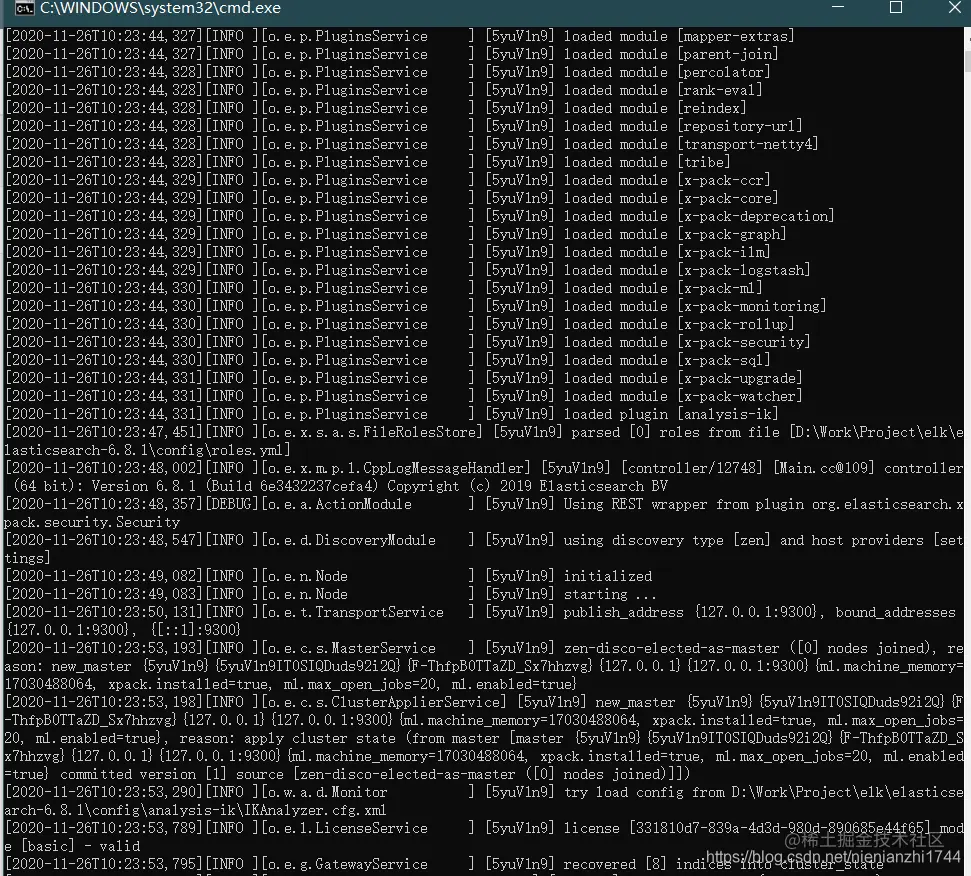The width and height of the screenshot is (971, 876).
Task: Click the text [x-pack-deprecation]
Action: point(755,216)
